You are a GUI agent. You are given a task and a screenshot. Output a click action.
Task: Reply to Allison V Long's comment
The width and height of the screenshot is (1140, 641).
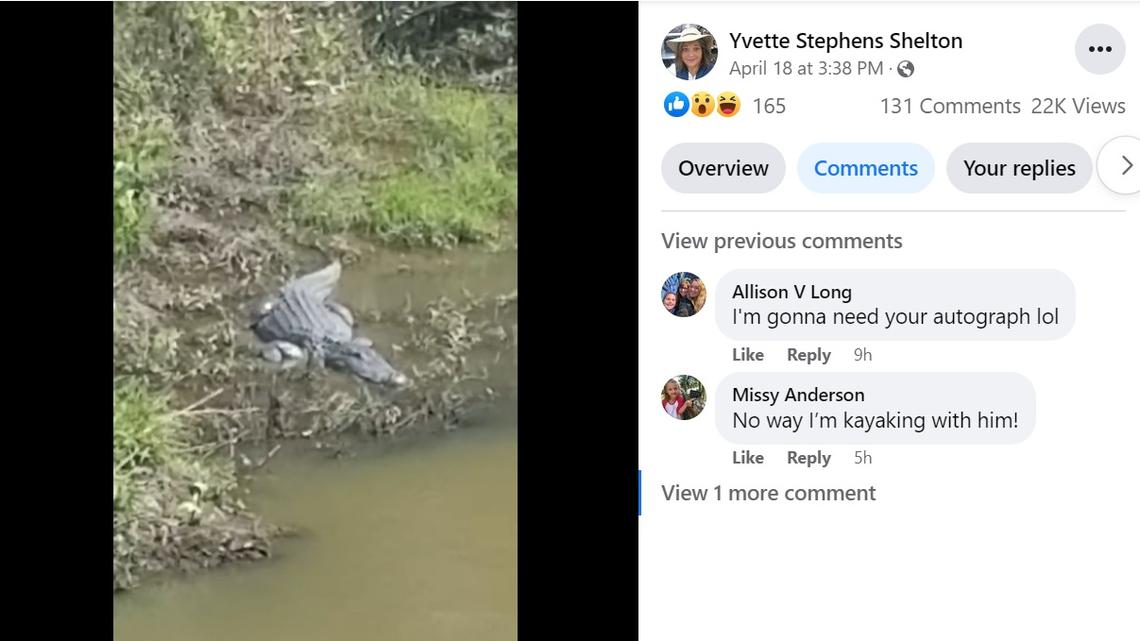[x=808, y=354]
